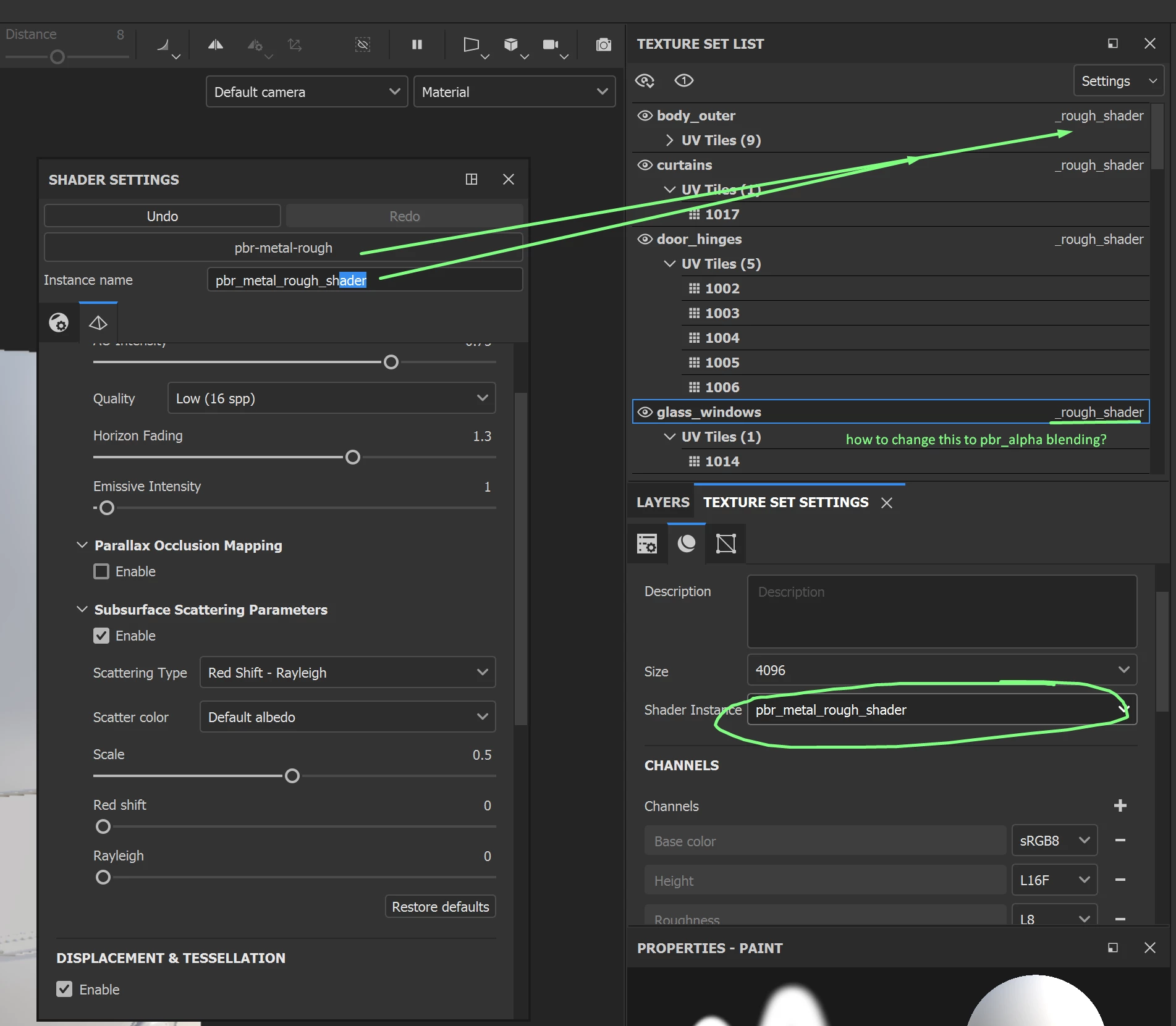Open the Shader Instance dropdown

coord(942,710)
